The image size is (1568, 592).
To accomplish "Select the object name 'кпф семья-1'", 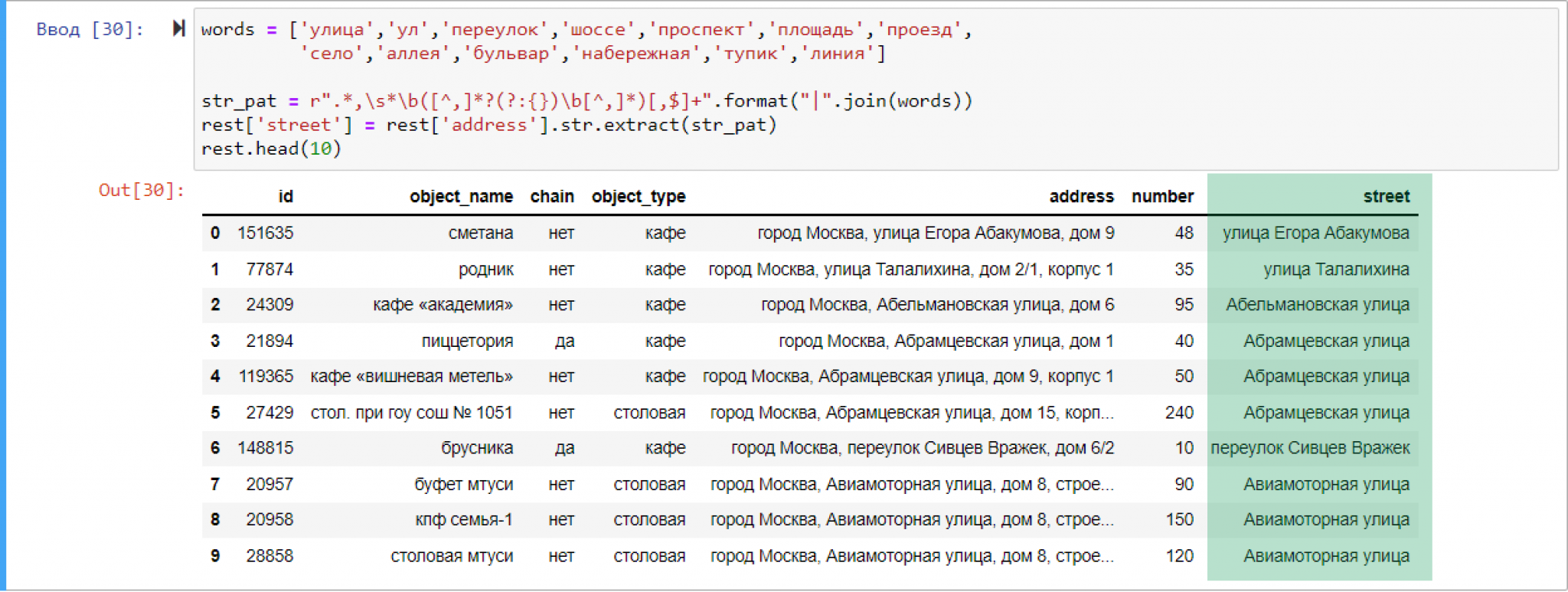I will (x=464, y=519).
